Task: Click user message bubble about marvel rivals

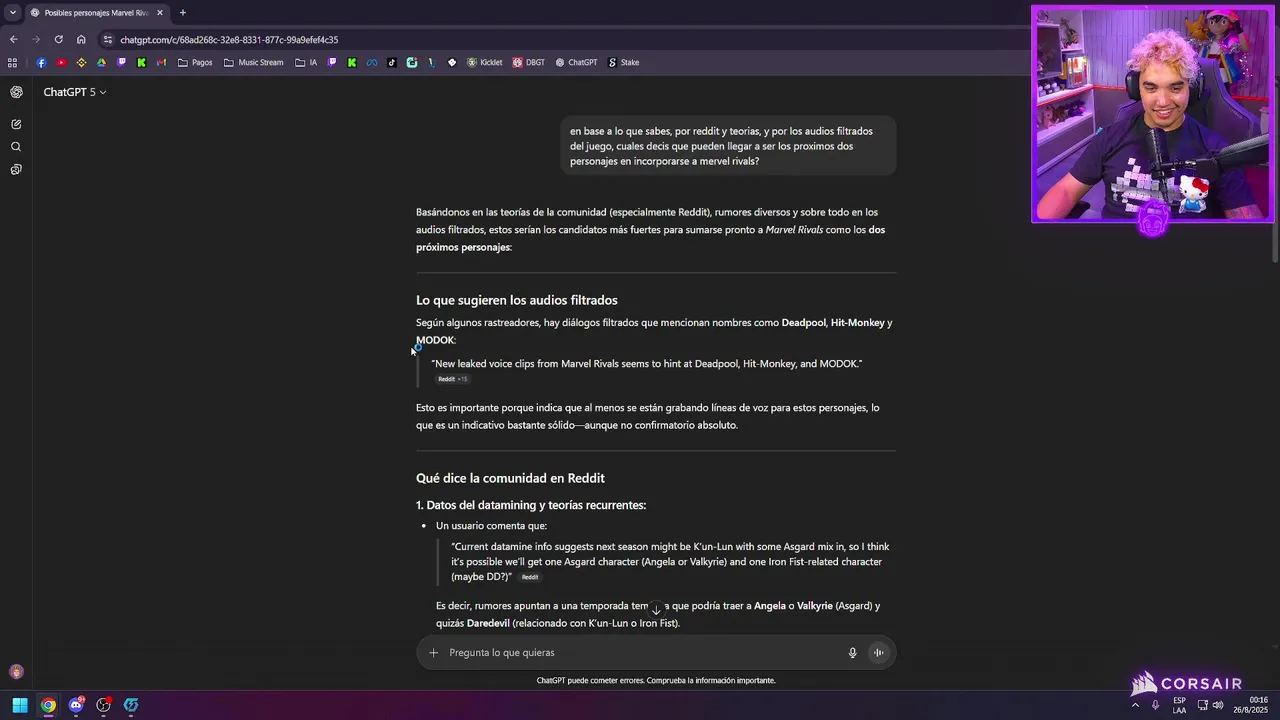Action: pyautogui.click(x=728, y=146)
